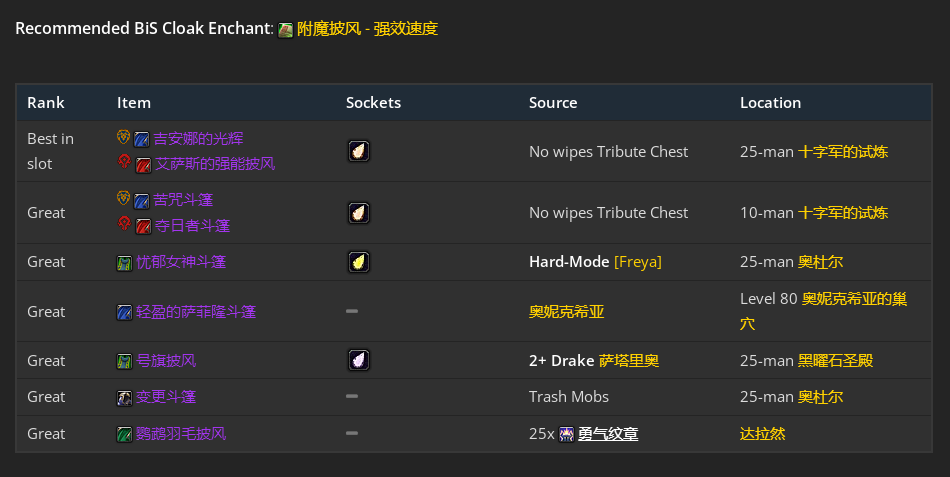Click the green icon beside 鹦鹉羽毛披风

[125, 434]
